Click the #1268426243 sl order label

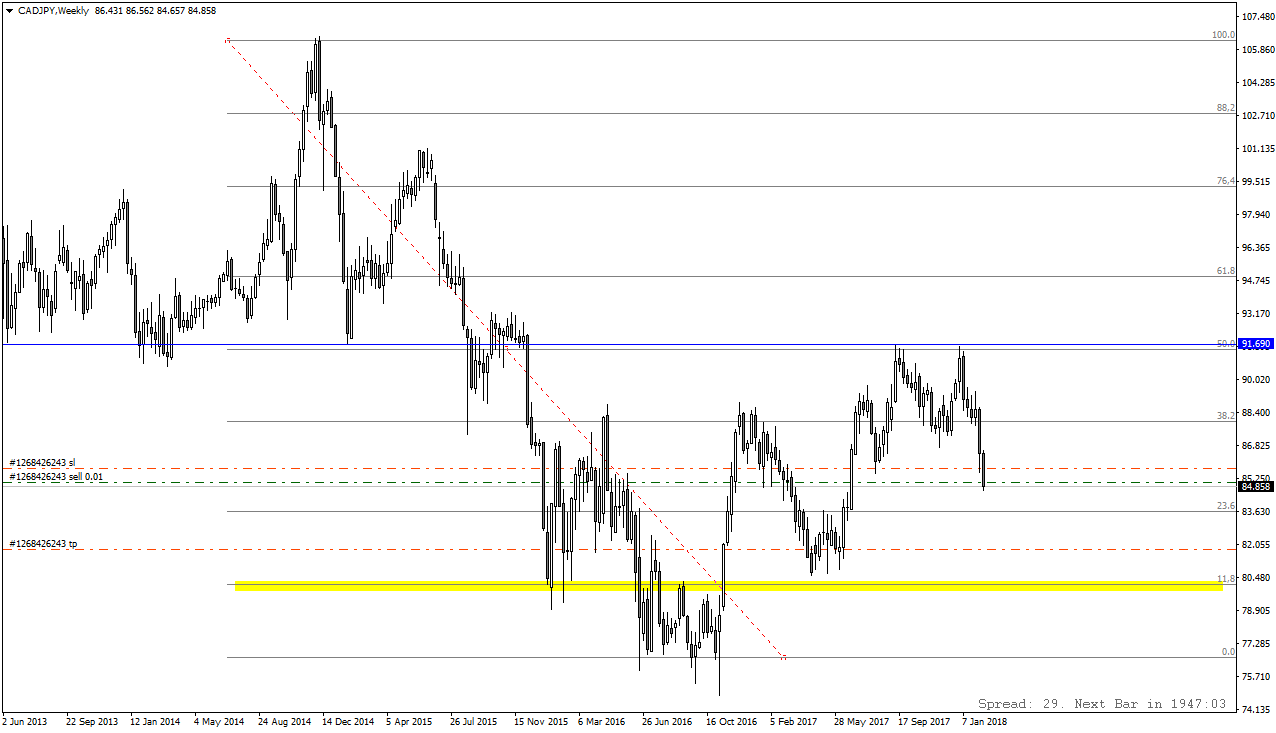point(42,463)
